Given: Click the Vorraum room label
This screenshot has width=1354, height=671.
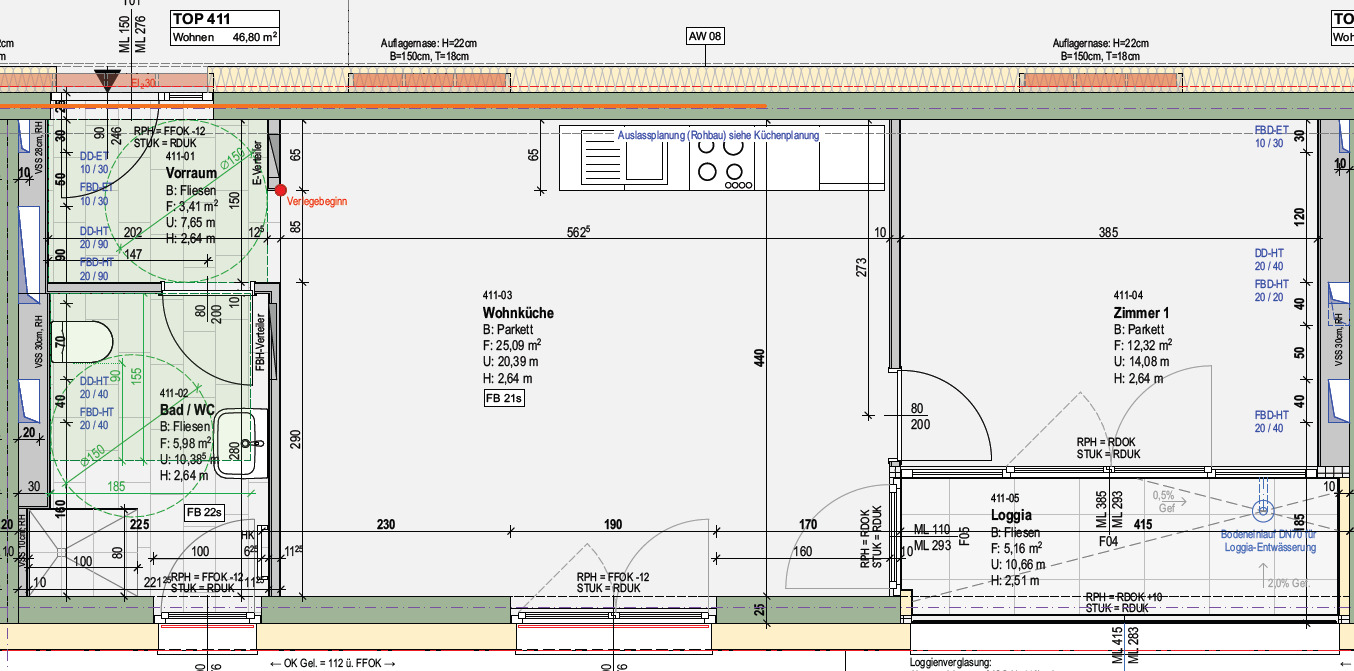Looking at the screenshot, I should (x=191, y=173).
